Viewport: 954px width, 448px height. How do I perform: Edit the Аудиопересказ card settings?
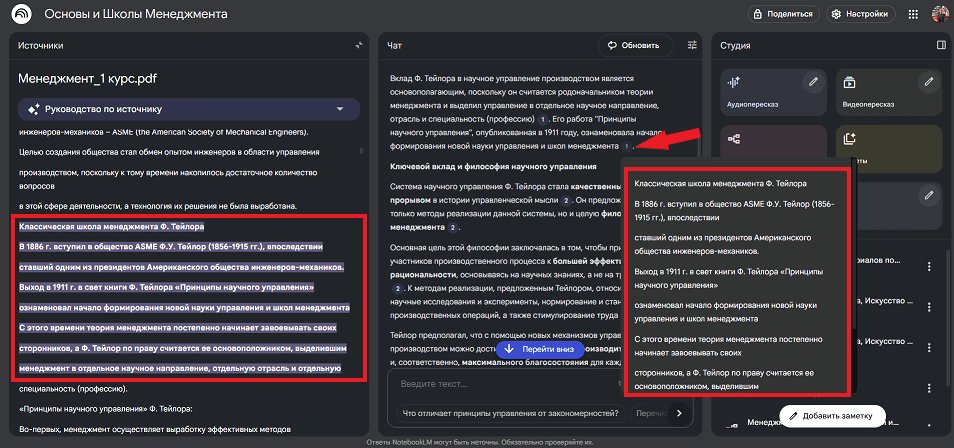point(814,81)
